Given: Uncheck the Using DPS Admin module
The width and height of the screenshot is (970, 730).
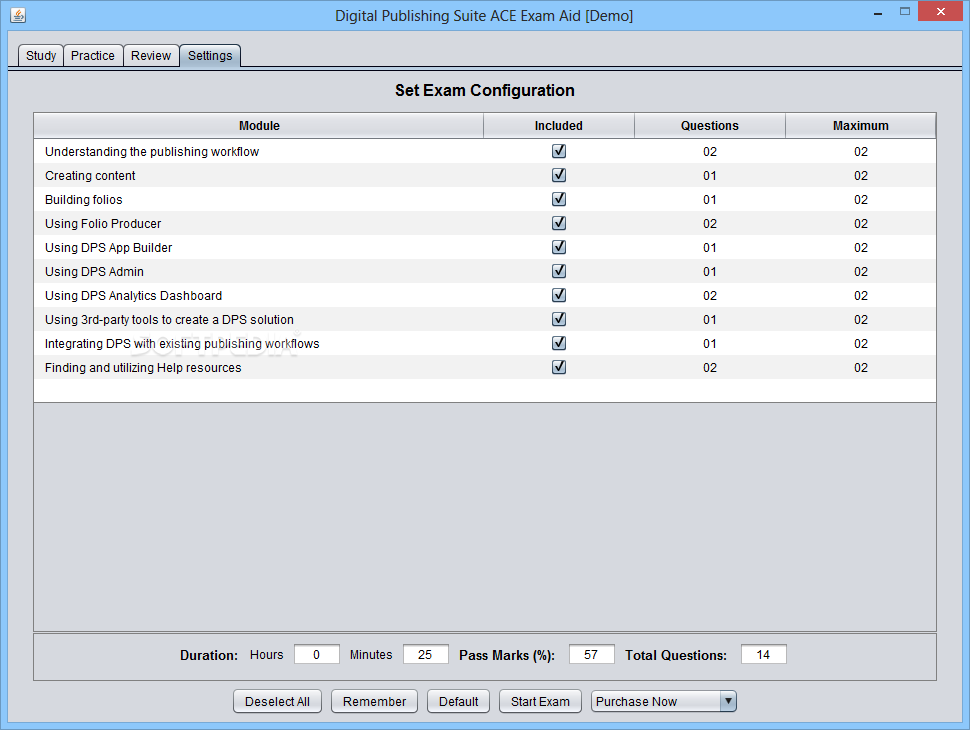Looking at the screenshot, I should click(559, 271).
